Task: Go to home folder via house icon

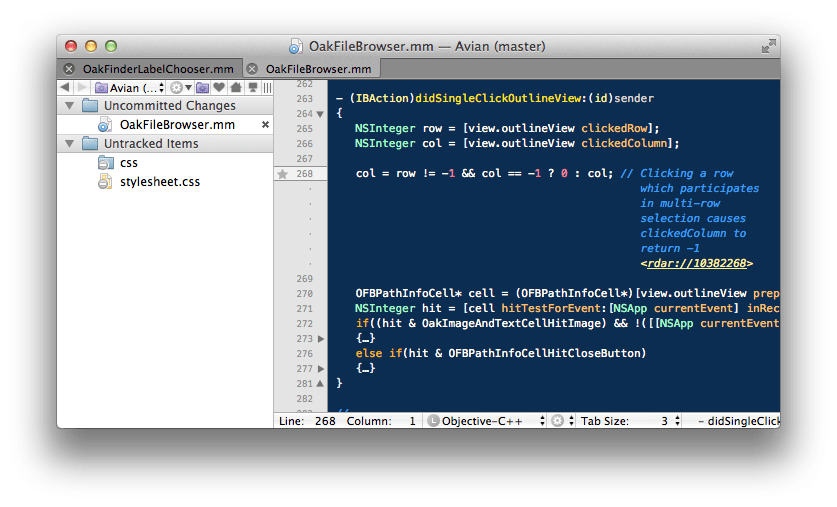Action: [235, 88]
